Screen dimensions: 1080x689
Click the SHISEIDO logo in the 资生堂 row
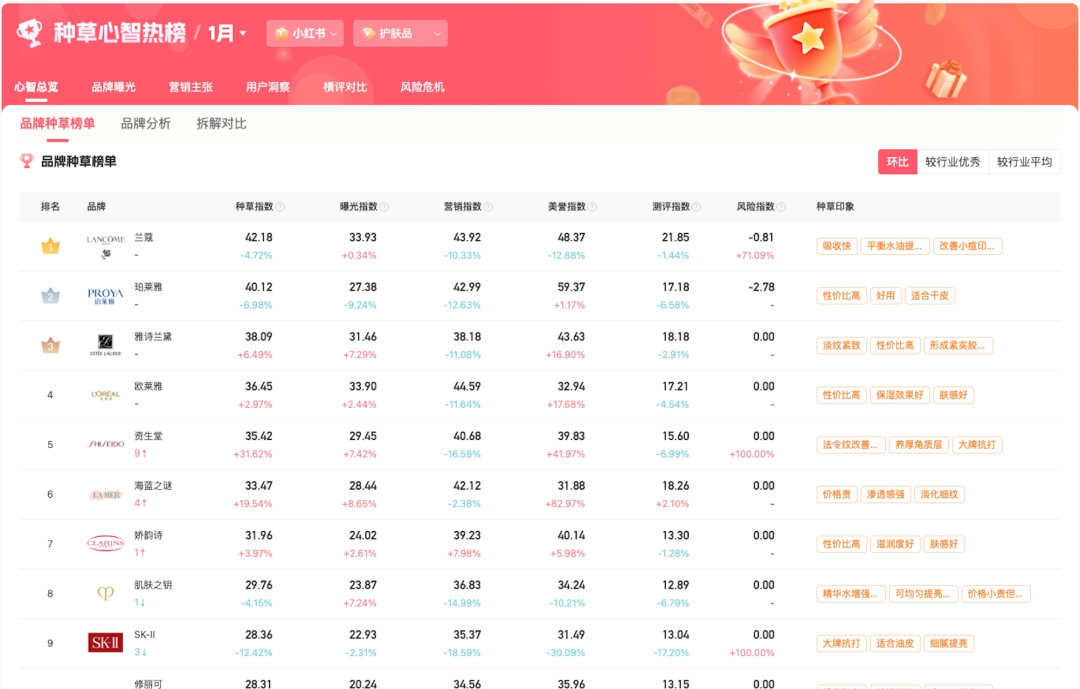tap(106, 443)
